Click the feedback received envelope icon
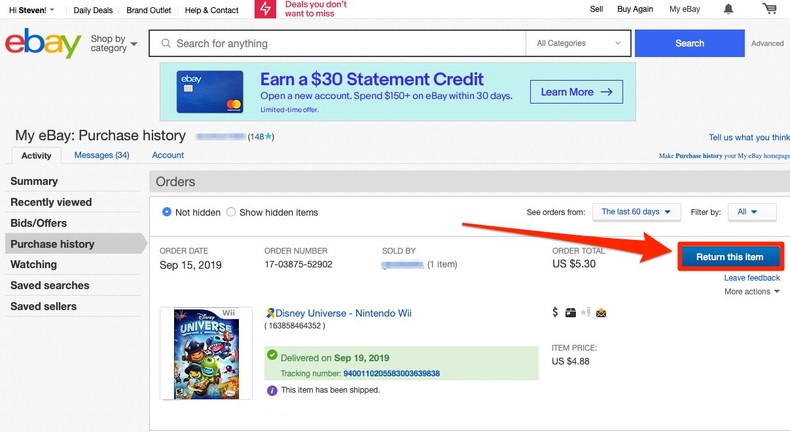The height and width of the screenshot is (432, 790). pos(601,313)
